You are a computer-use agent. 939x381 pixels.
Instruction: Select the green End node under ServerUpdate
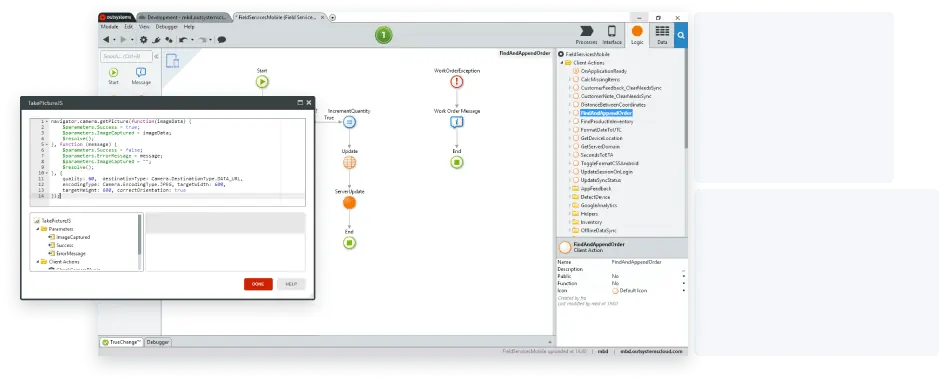349,243
